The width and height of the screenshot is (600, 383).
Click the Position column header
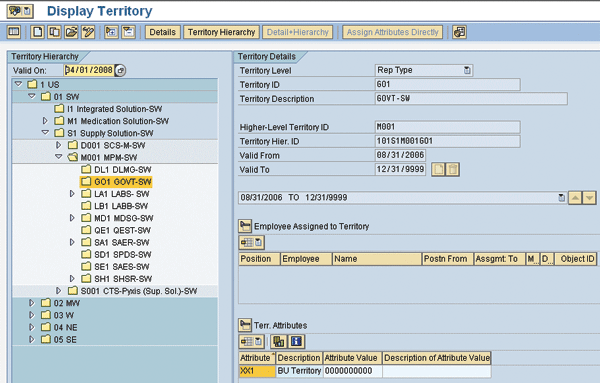259,259
